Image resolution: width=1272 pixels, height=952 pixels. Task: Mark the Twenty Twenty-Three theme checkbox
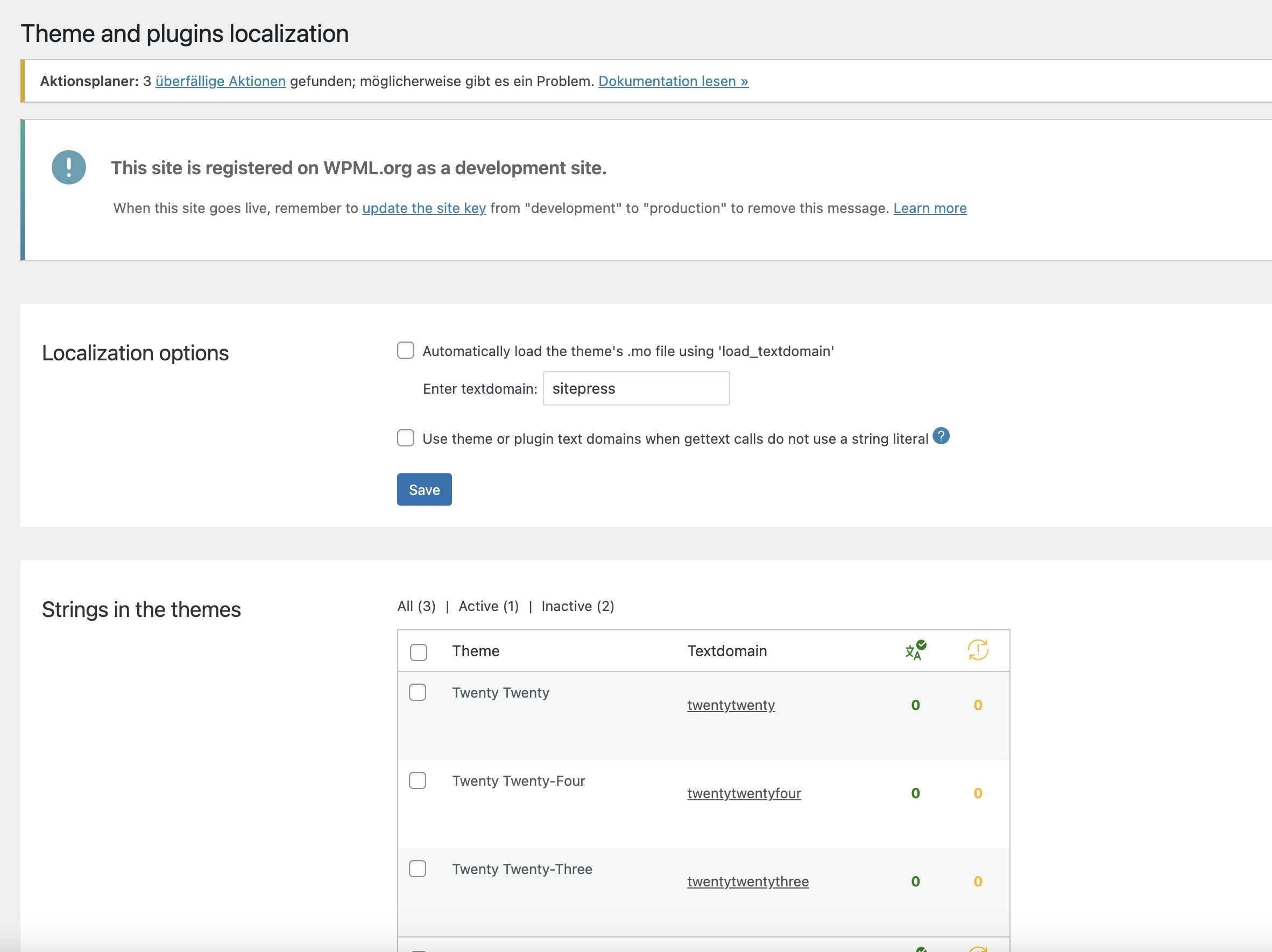[x=418, y=869]
